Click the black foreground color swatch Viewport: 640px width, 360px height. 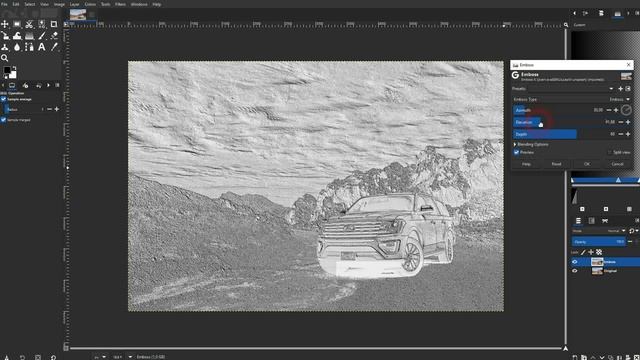(7, 70)
